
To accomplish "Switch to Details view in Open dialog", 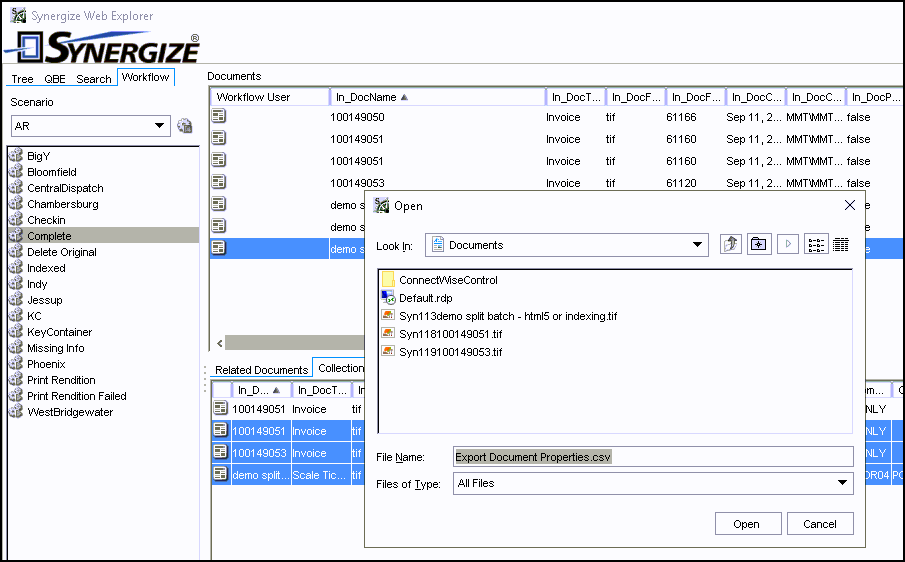I will 841,245.
